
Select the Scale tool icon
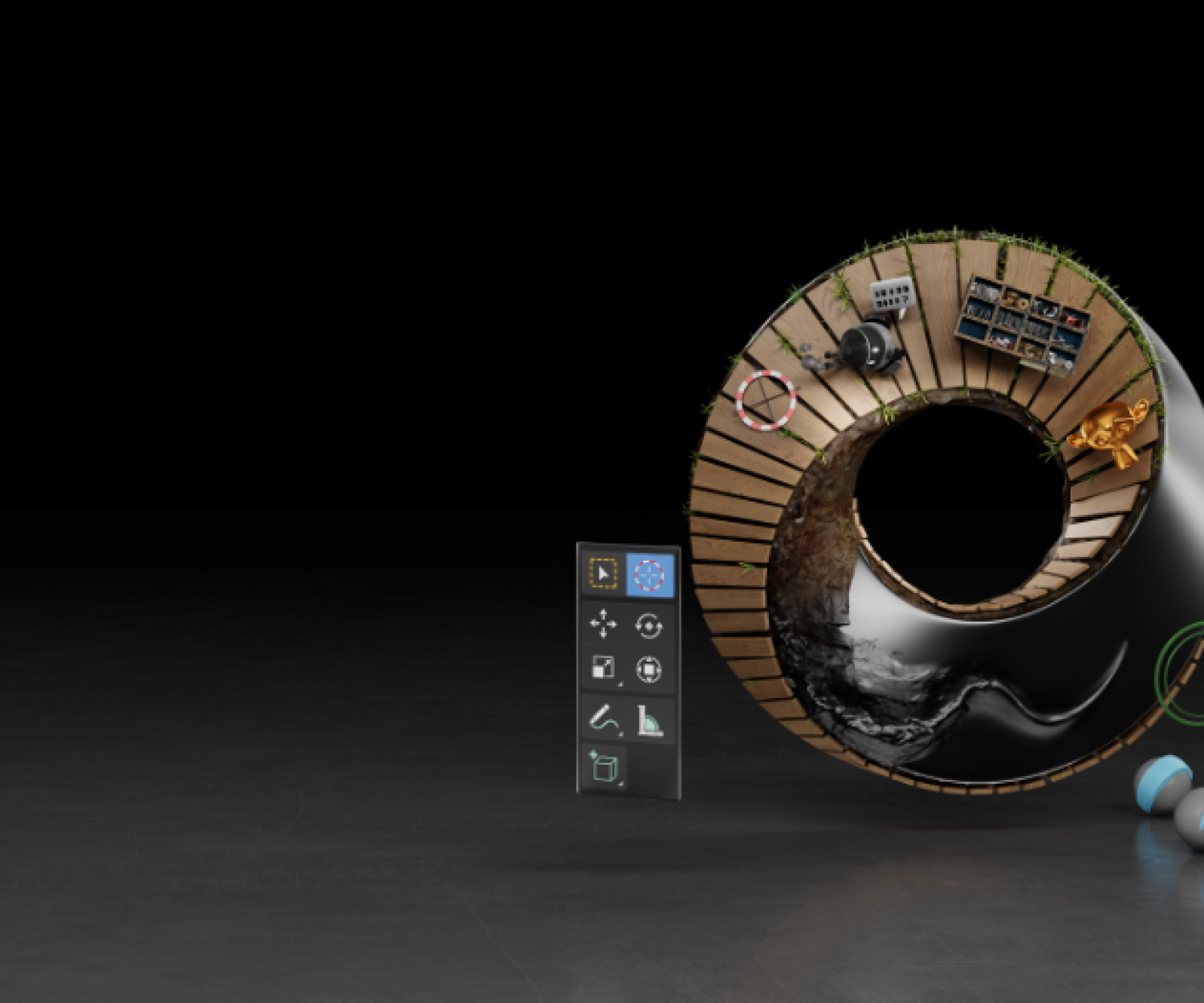603,668
